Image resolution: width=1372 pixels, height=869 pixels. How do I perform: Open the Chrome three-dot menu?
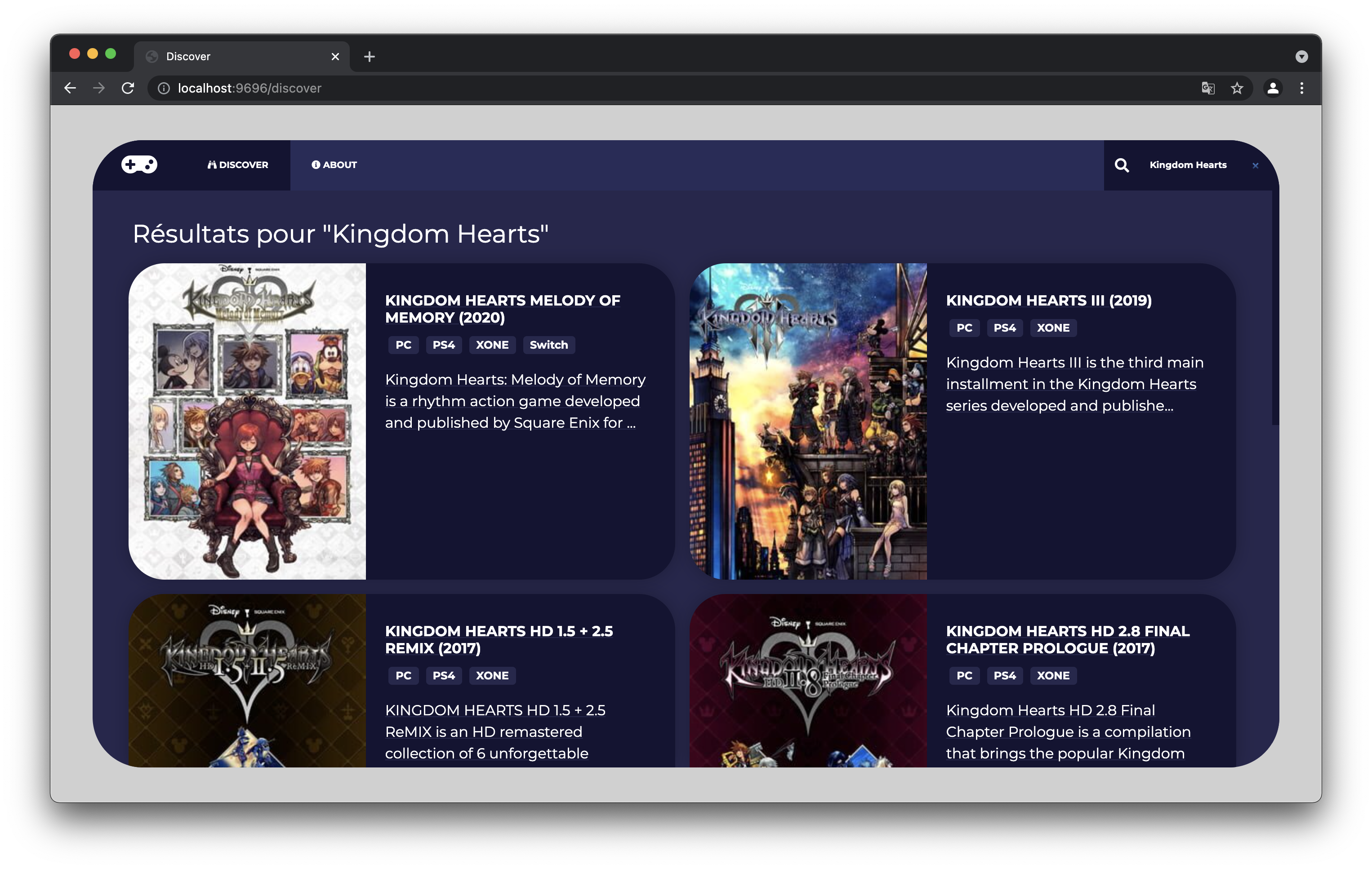point(1301,88)
